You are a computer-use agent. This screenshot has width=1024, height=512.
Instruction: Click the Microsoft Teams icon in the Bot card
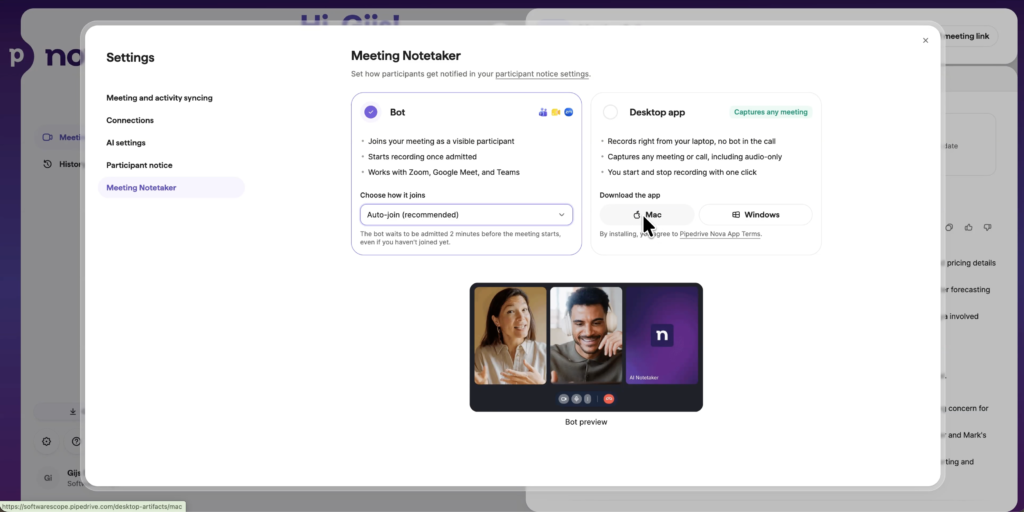(x=543, y=112)
